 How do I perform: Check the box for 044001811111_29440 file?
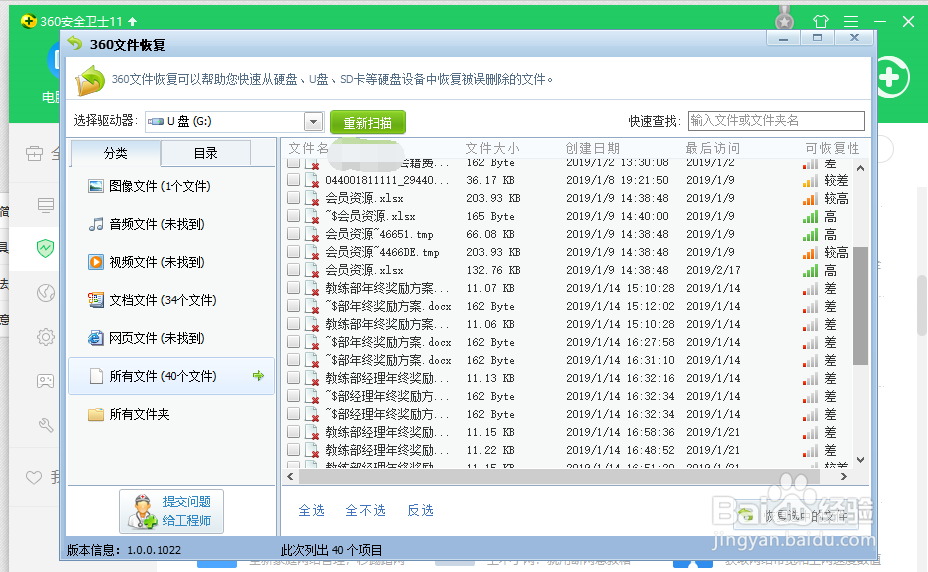(x=293, y=179)
